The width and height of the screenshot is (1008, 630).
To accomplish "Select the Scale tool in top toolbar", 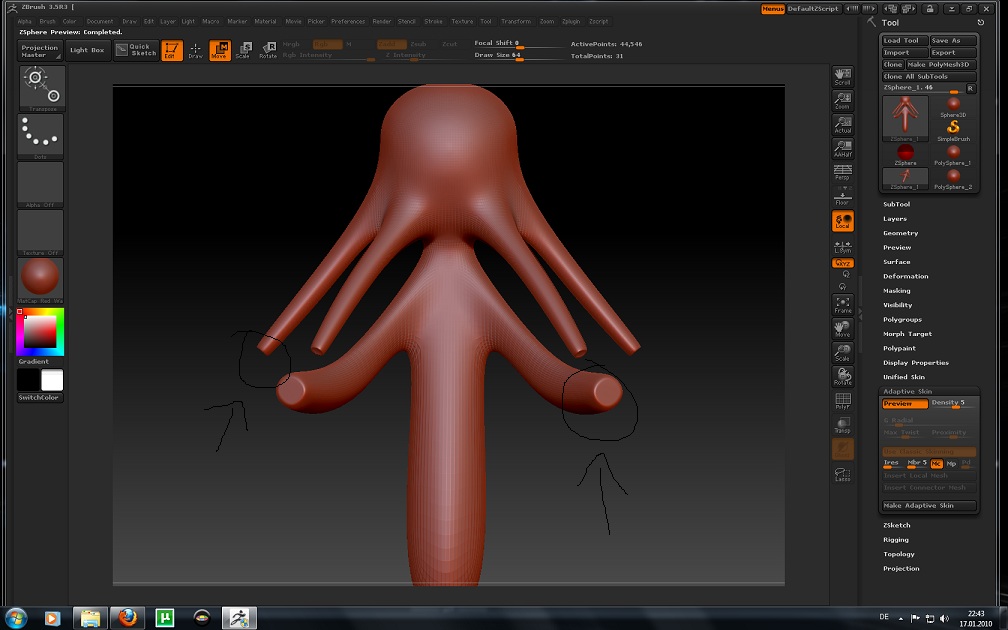I will (243, 50).
